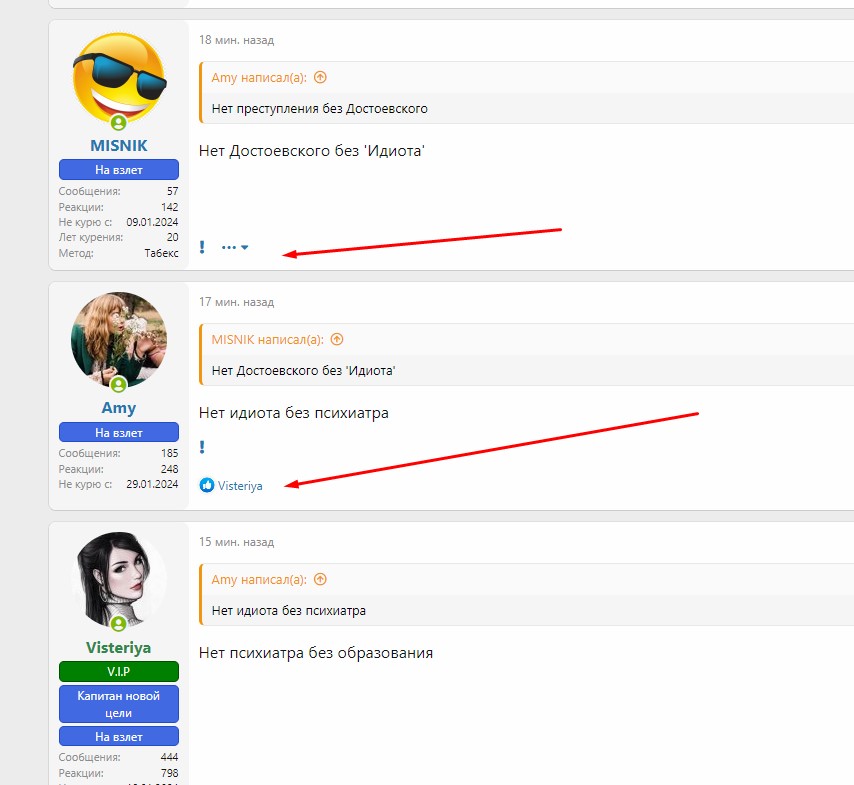854x785 pixels.
Task: Open MISNIK's sunglasses emoji avatar
Action: pos(119,78)
